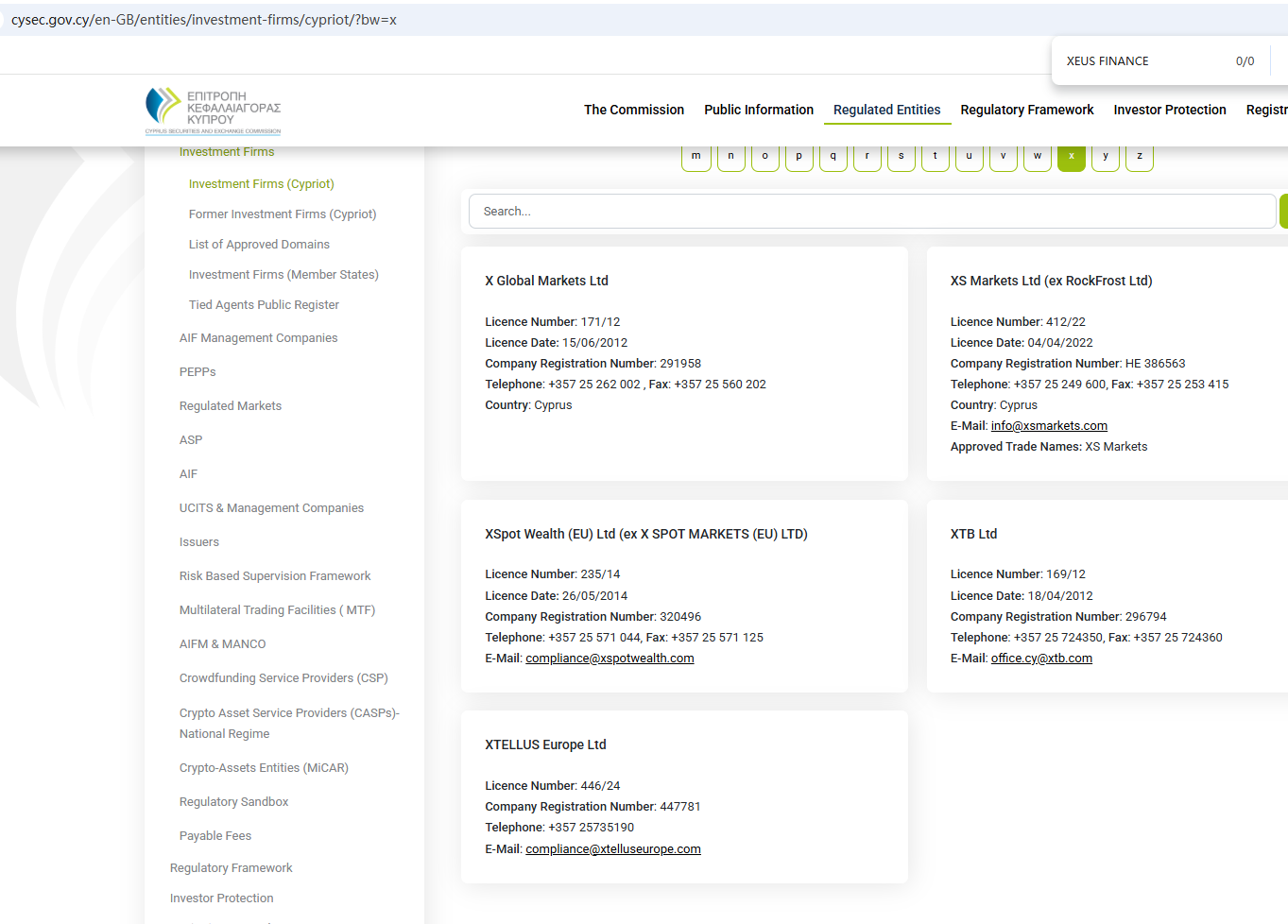This screenshot has width=1288, height=924.
Task: Click the info@xsmarkets.com email link
Action: 1049,426
